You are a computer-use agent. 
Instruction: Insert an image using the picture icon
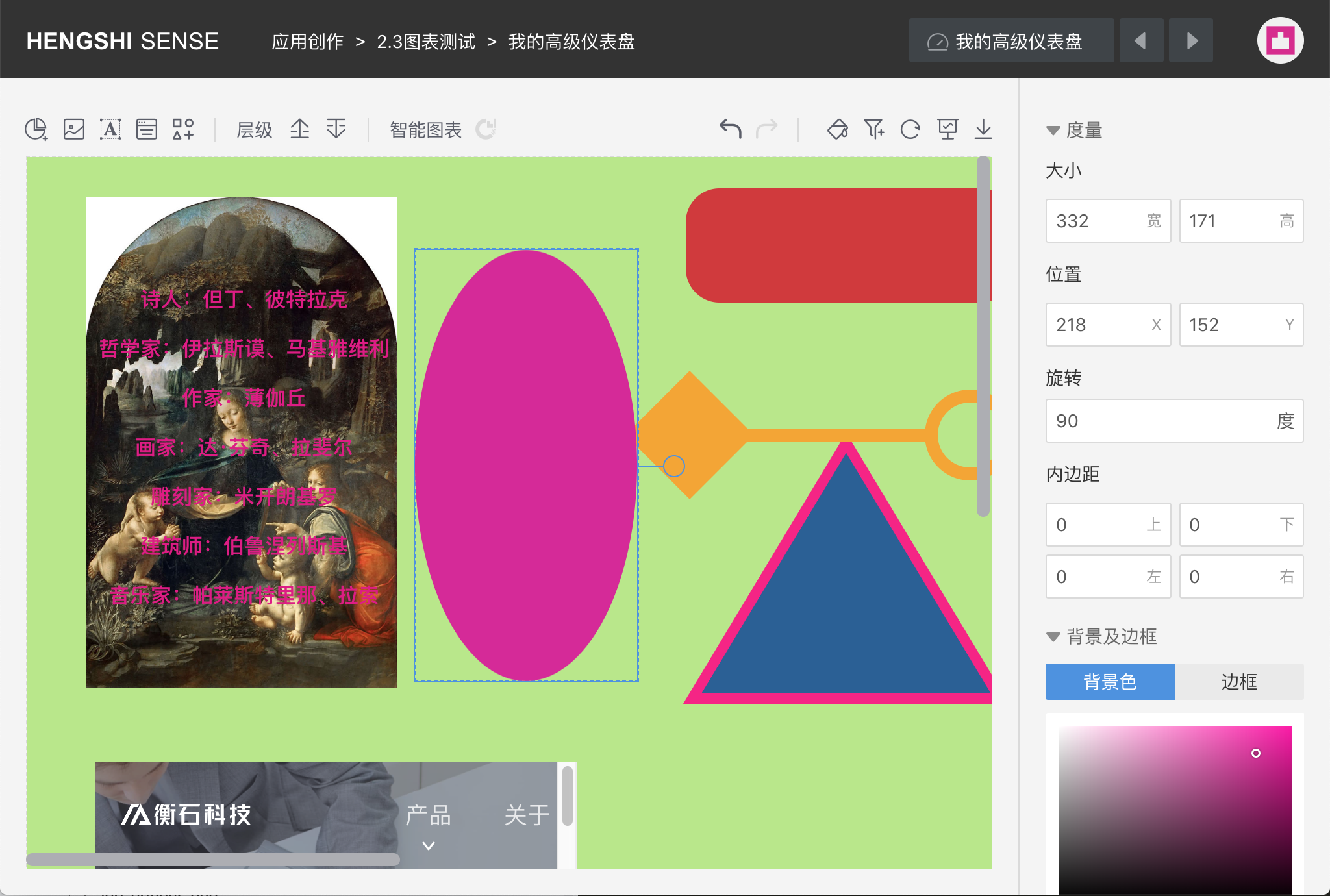[74, 129]
